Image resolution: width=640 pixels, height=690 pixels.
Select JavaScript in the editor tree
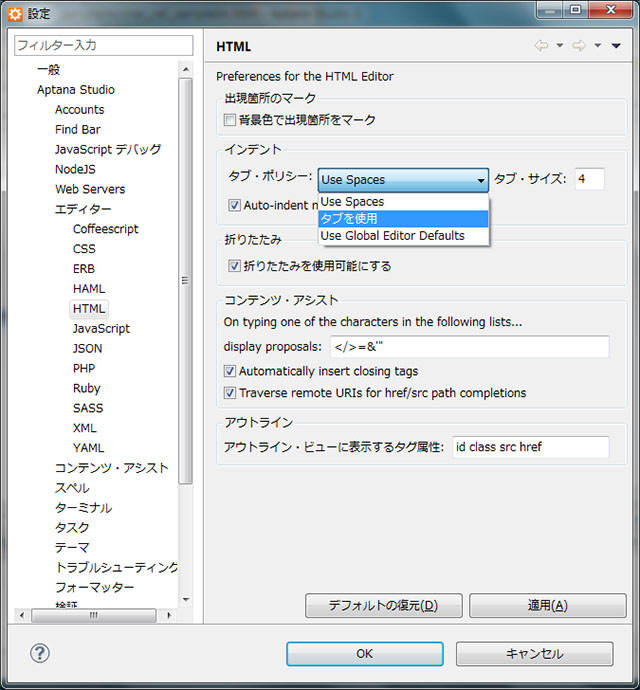(x=101, y=328)
